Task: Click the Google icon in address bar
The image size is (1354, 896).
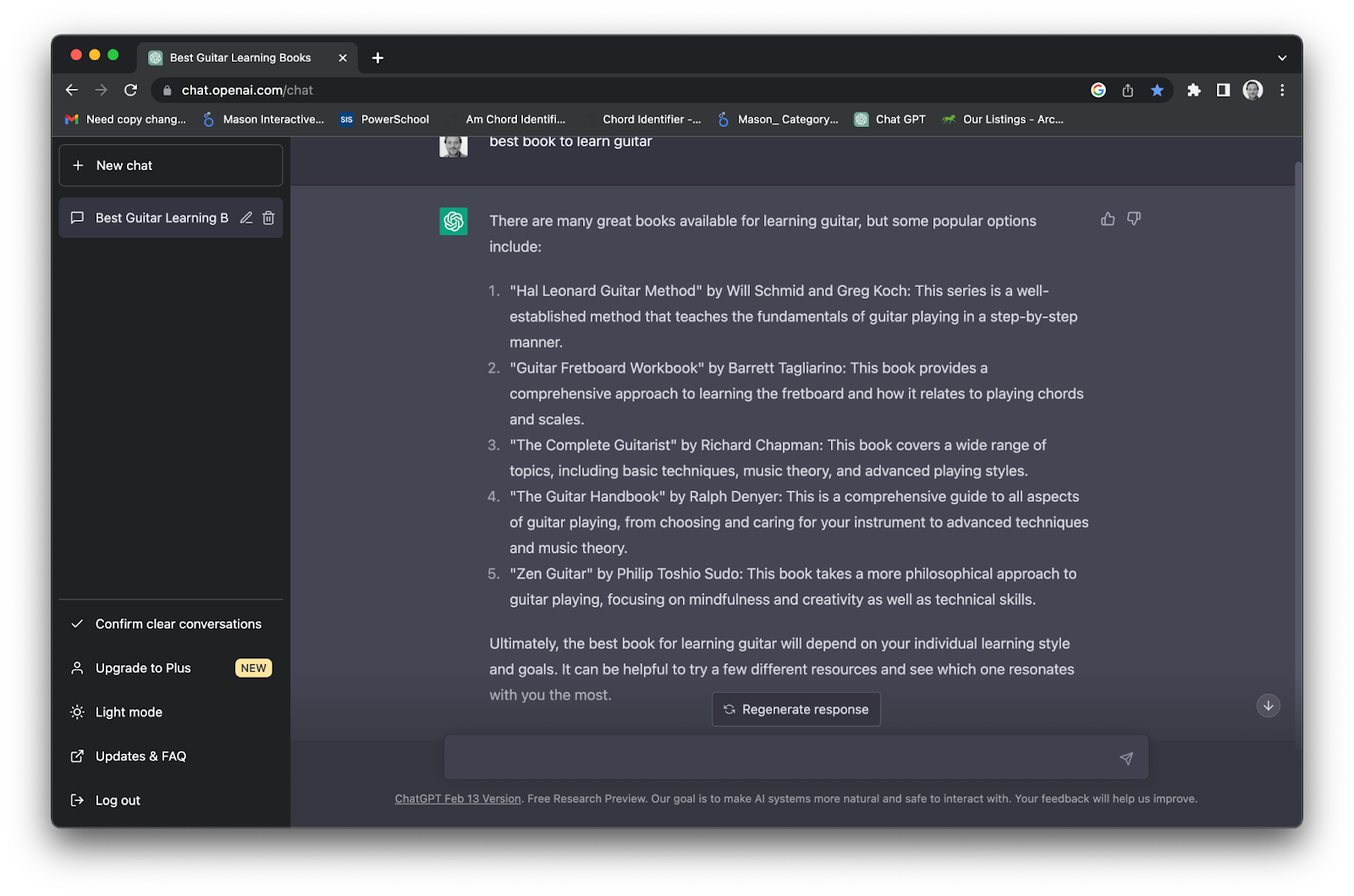Action: pos(1098,91)
